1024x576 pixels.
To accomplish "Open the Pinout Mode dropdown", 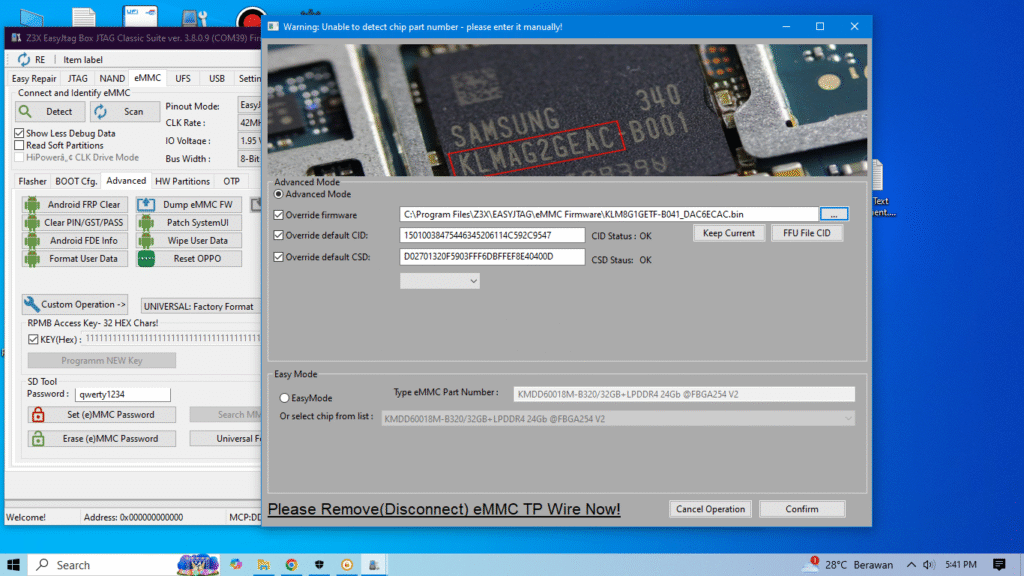I will (x=249, y=105).
